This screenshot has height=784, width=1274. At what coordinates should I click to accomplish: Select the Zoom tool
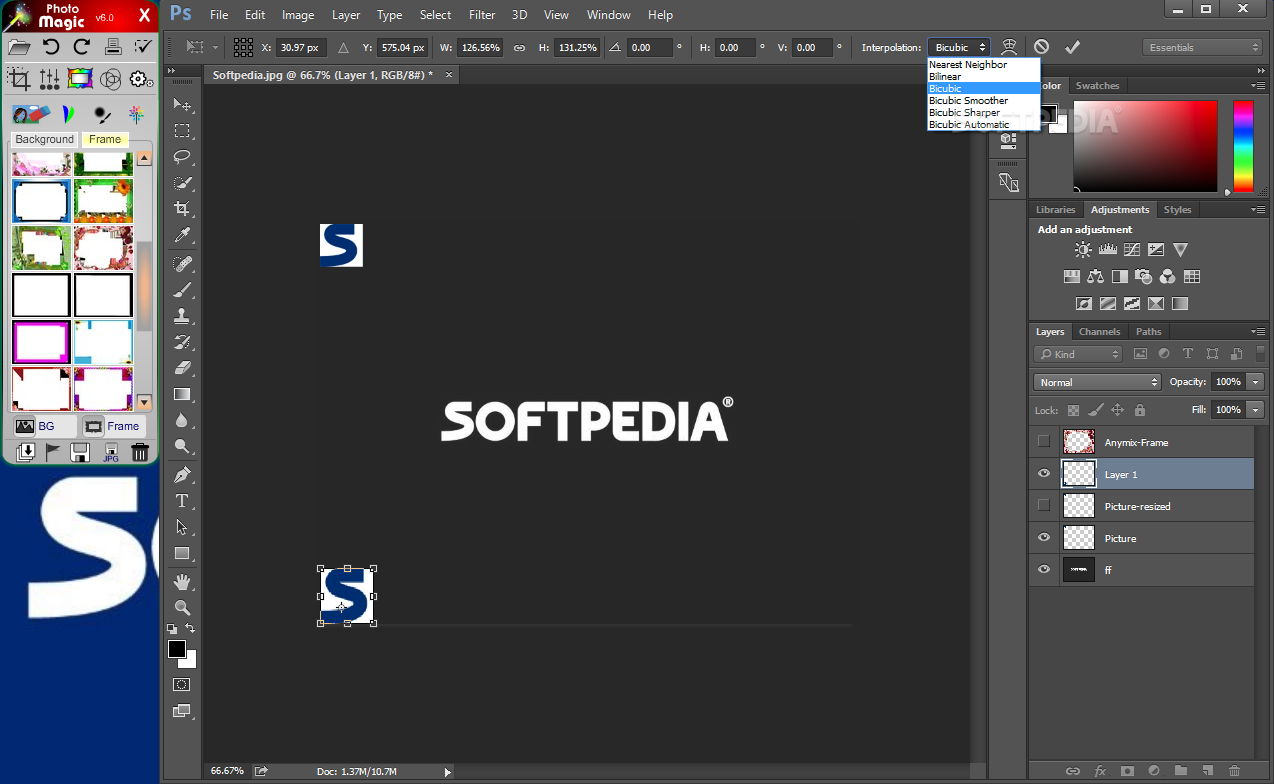[x=183, y=608]
